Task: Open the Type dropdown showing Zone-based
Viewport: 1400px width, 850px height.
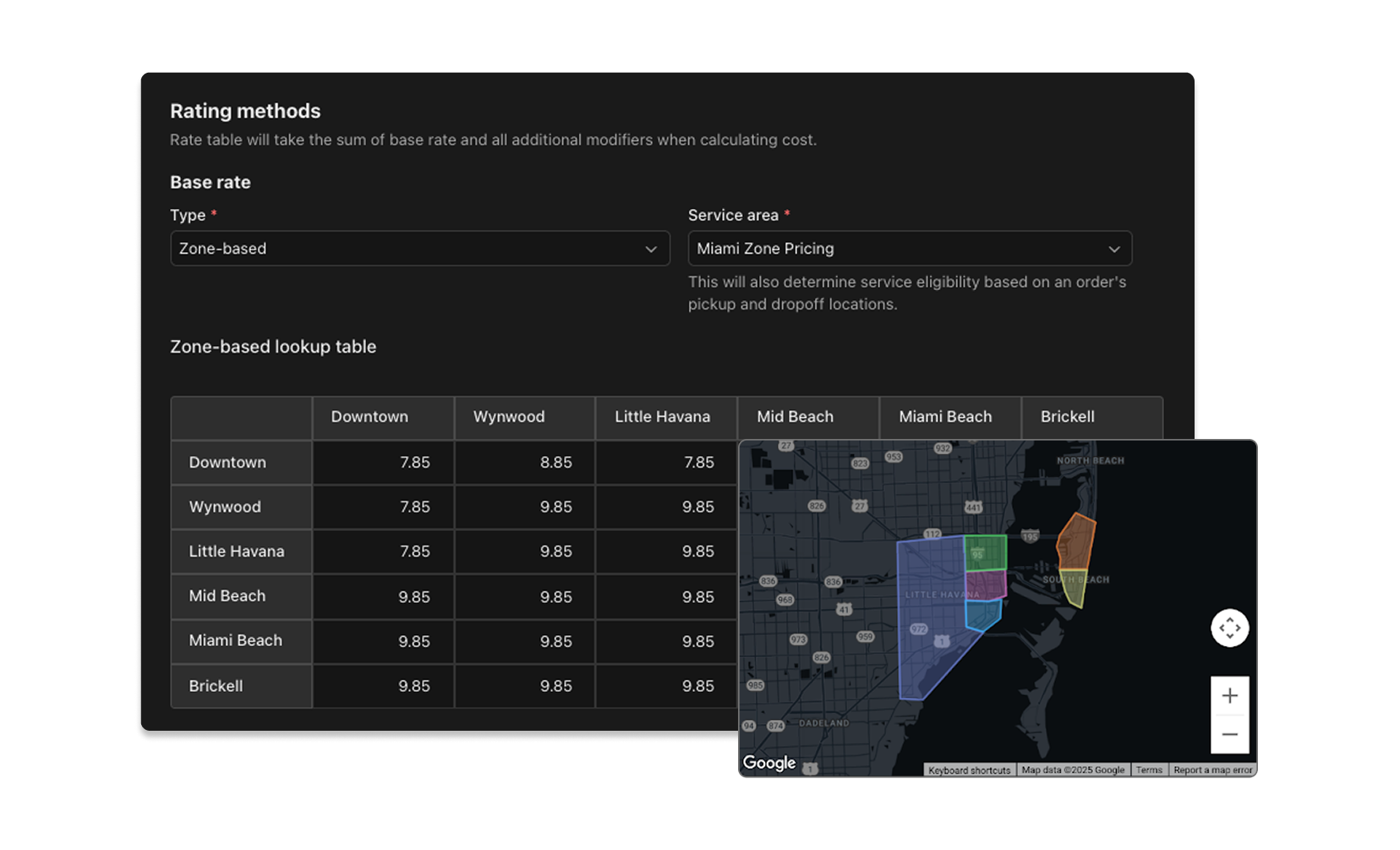Action: coord(419,249)
